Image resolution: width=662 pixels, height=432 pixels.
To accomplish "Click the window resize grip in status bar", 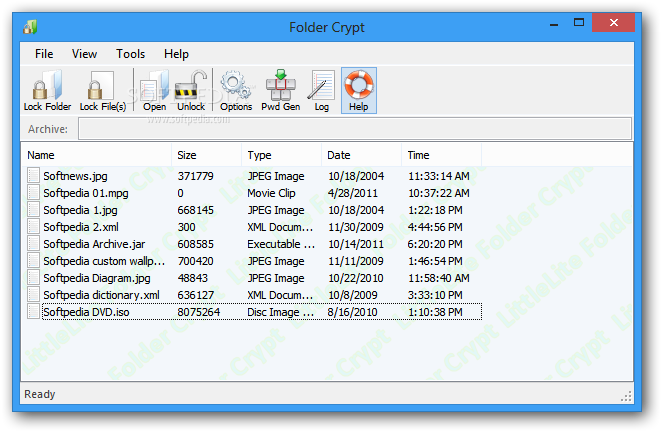I will [x=626, y=396].
